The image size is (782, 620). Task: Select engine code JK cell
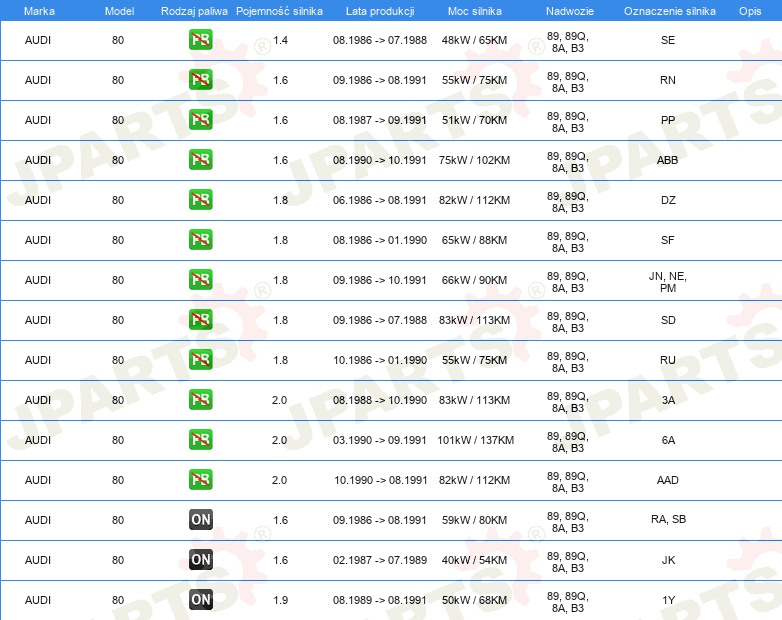668,560
